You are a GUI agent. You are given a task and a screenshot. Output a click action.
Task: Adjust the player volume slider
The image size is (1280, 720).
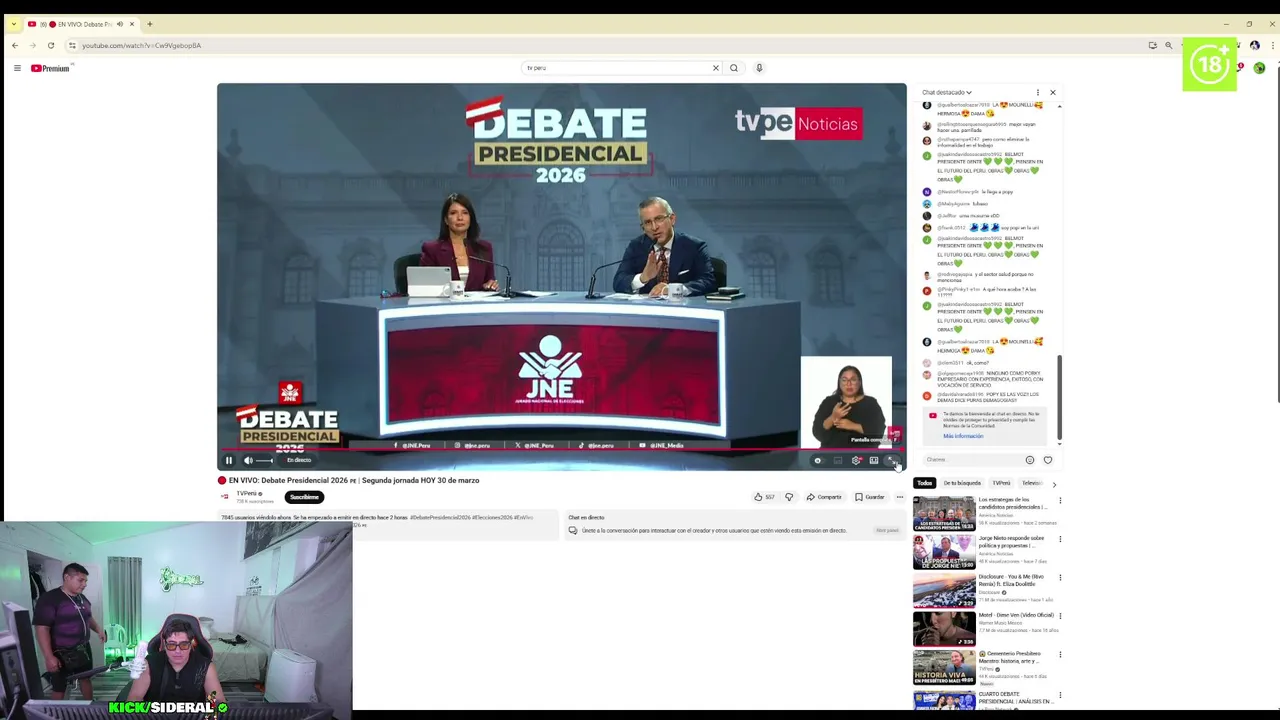[265, 460]
